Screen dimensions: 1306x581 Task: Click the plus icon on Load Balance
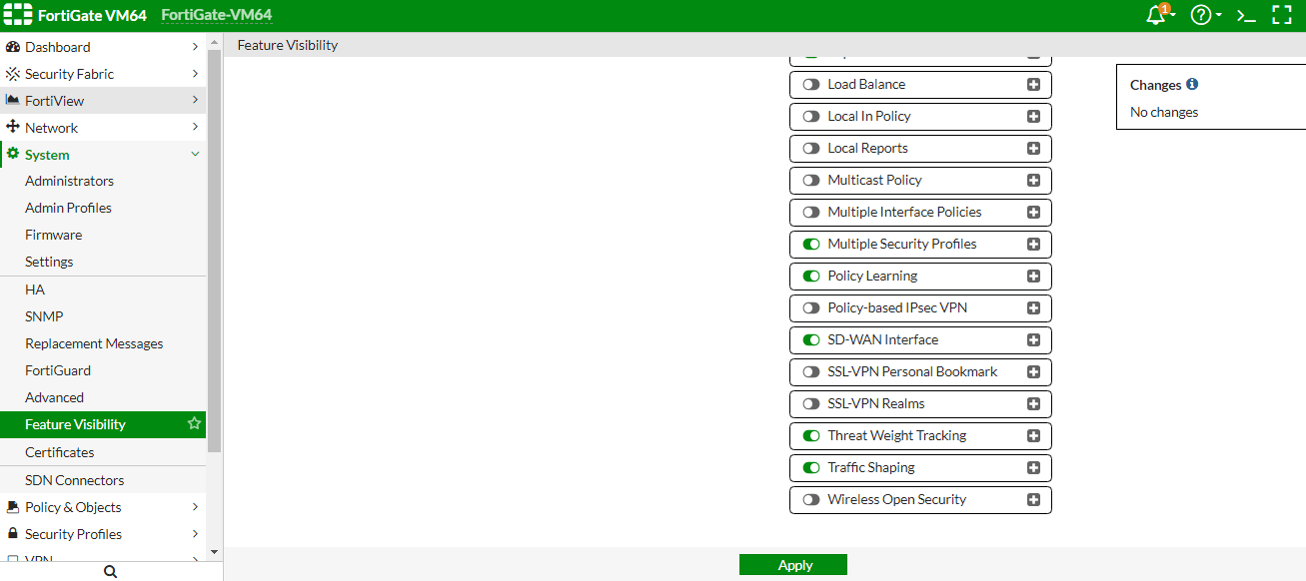coord(1034,85)
